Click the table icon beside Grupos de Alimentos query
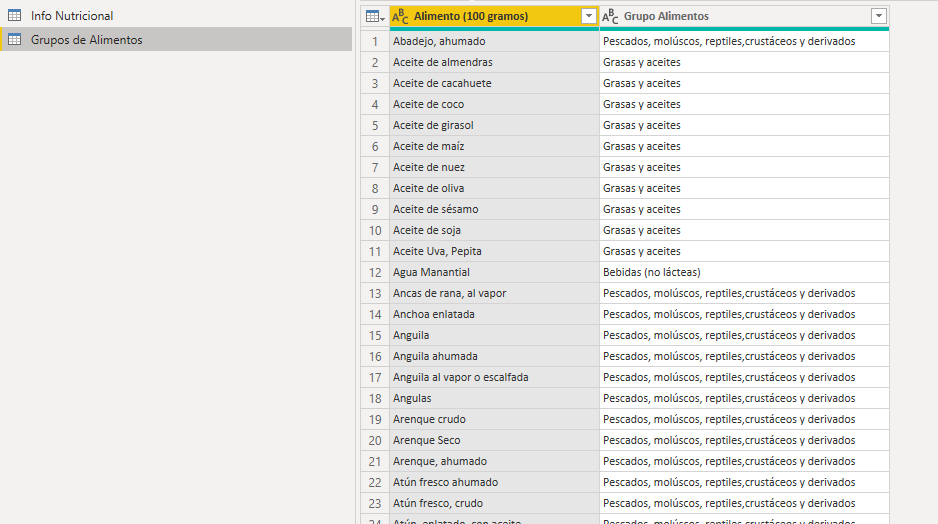Viewport: 938px width, 524px height. click(x=14, y=39)
